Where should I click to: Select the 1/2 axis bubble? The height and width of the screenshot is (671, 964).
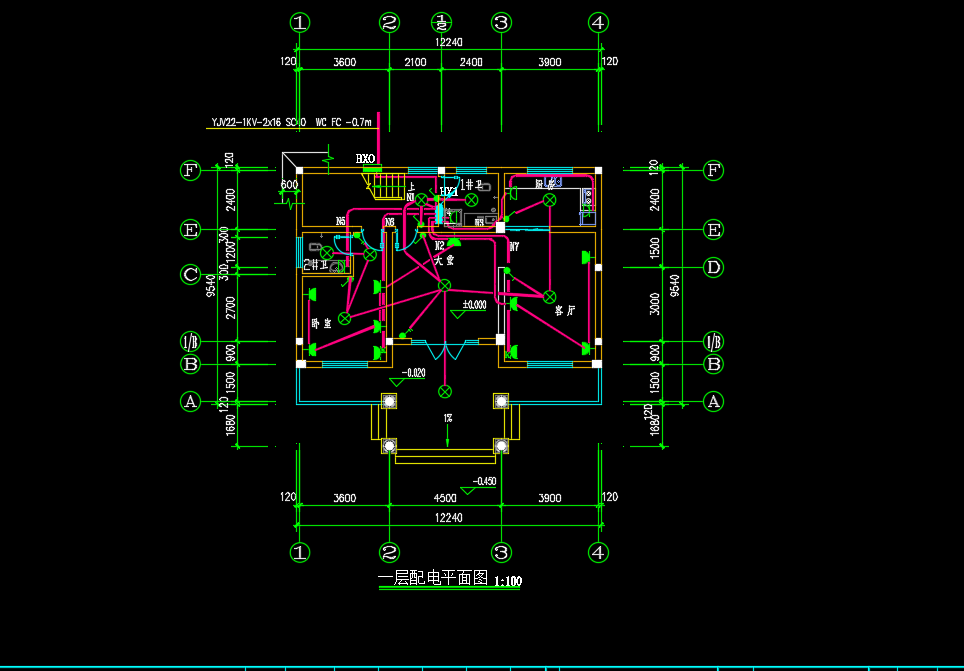[x=441, y=23]
